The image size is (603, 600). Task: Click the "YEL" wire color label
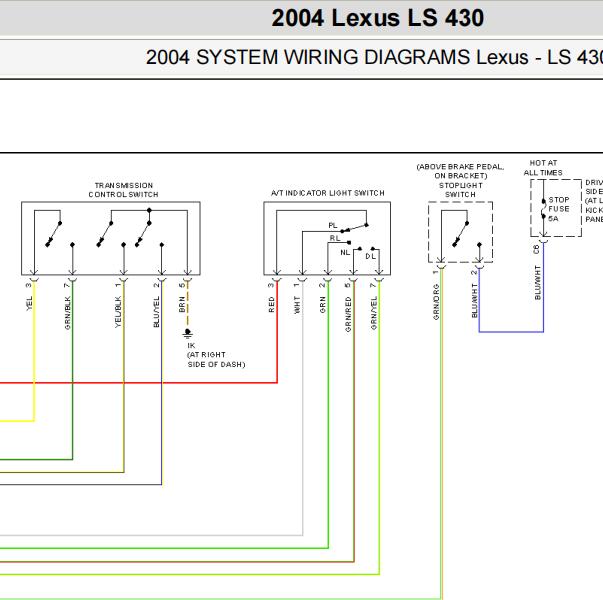click(x=29, y=303)
